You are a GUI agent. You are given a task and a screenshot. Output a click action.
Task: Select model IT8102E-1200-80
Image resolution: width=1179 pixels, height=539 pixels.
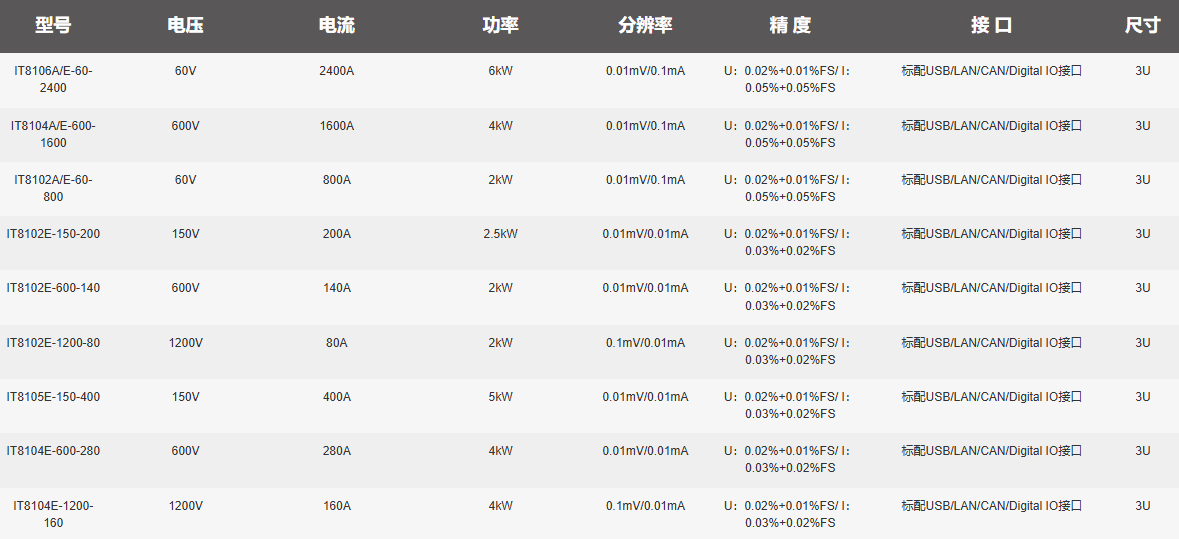tap(53, 343)
